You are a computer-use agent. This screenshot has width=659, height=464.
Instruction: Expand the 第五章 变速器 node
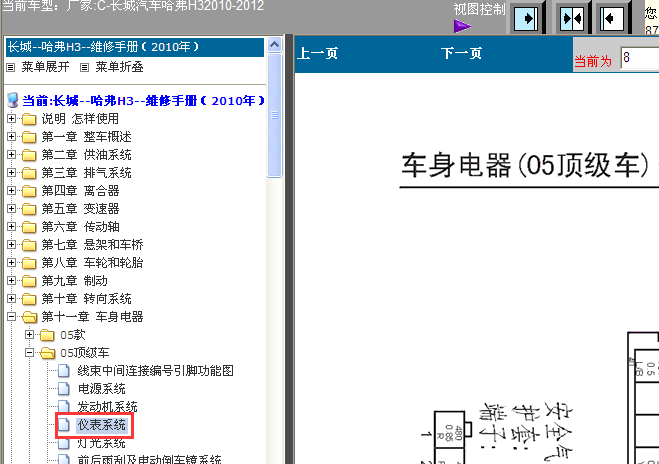click(11, 209)
